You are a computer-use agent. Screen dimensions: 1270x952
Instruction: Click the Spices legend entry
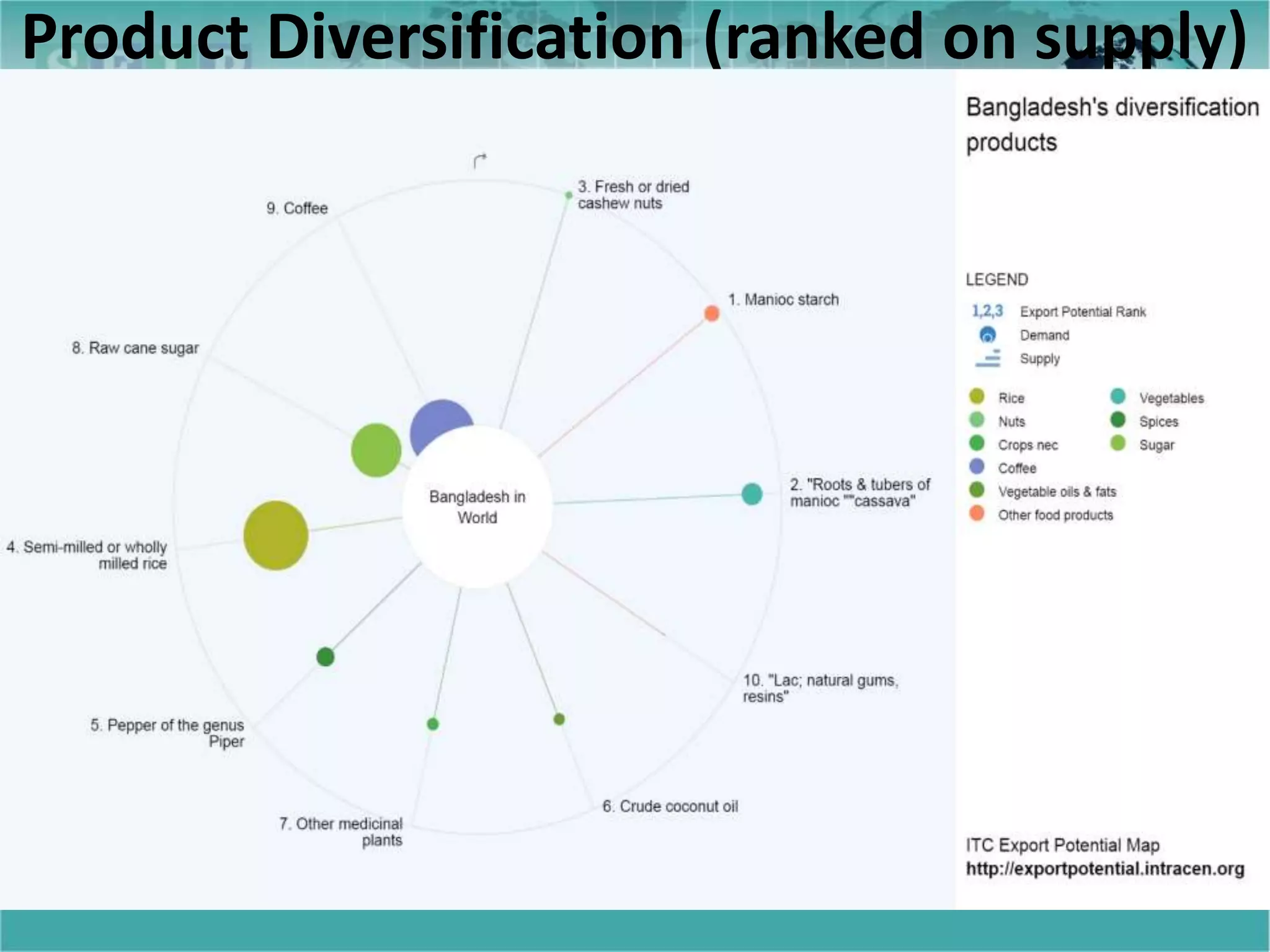tap(1158, 421)
